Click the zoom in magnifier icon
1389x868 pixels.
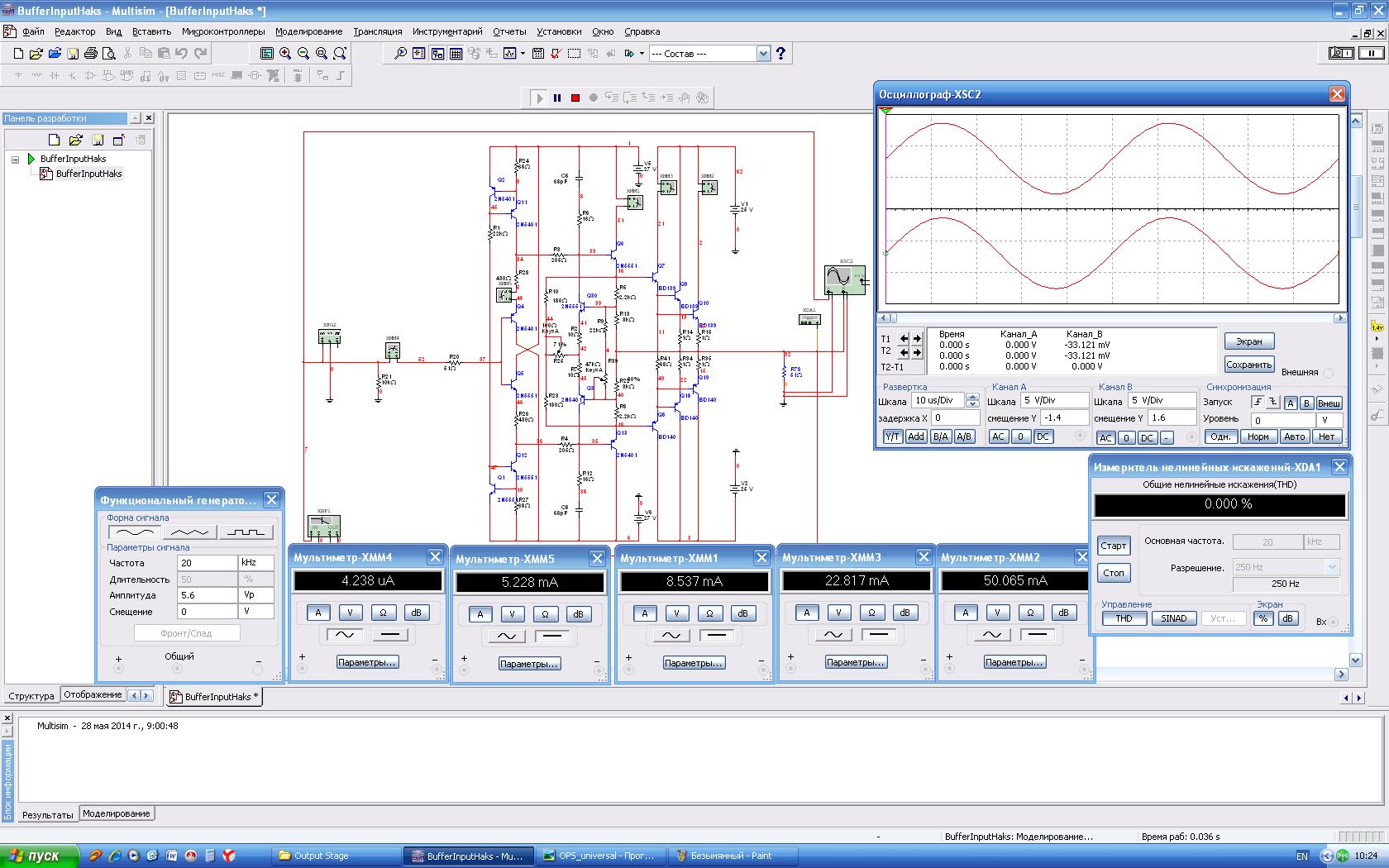point(285,53)
